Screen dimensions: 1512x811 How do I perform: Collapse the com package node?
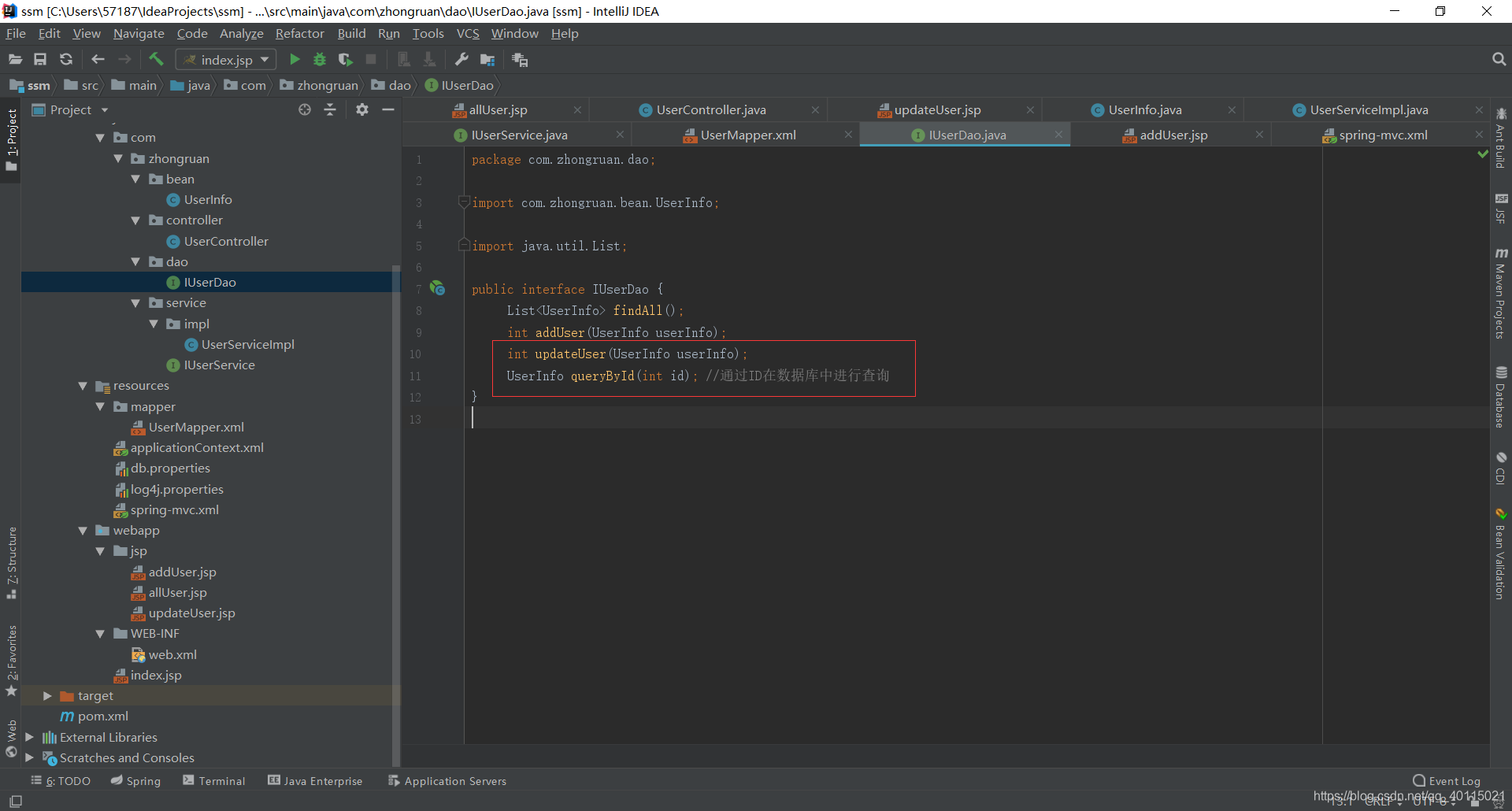pos(100,138)
